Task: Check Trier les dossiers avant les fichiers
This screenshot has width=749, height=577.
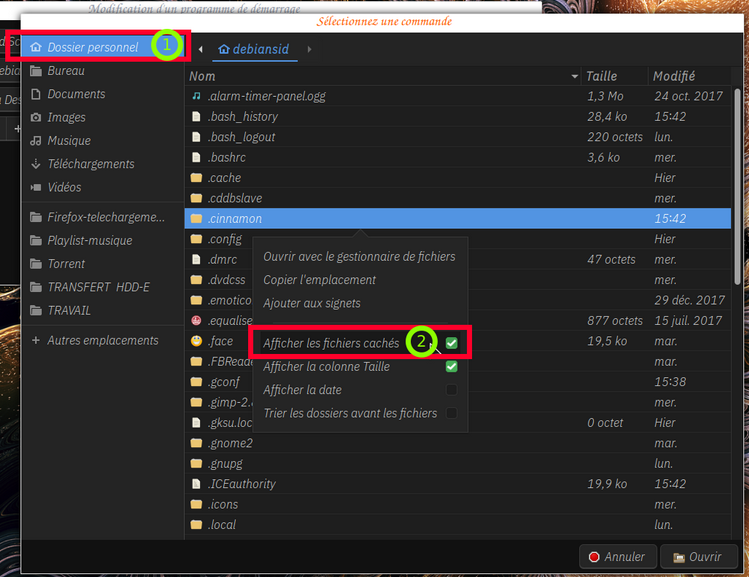Action: (x=452, y=413)
